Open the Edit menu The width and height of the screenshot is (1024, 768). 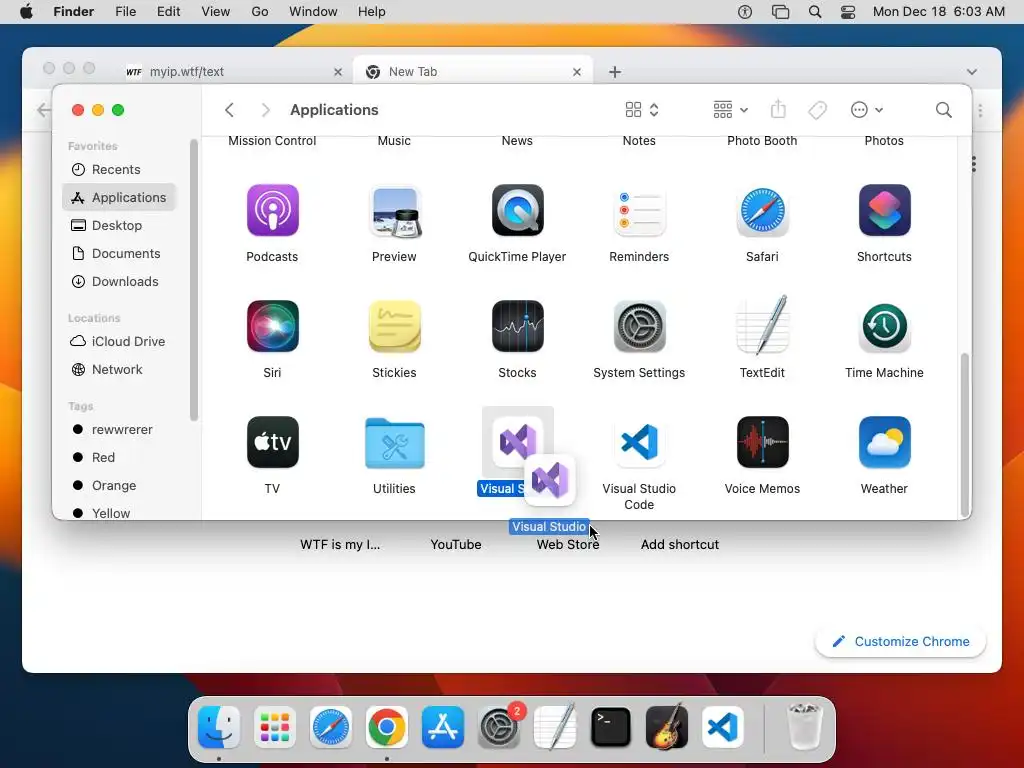(x=168, y=12)
